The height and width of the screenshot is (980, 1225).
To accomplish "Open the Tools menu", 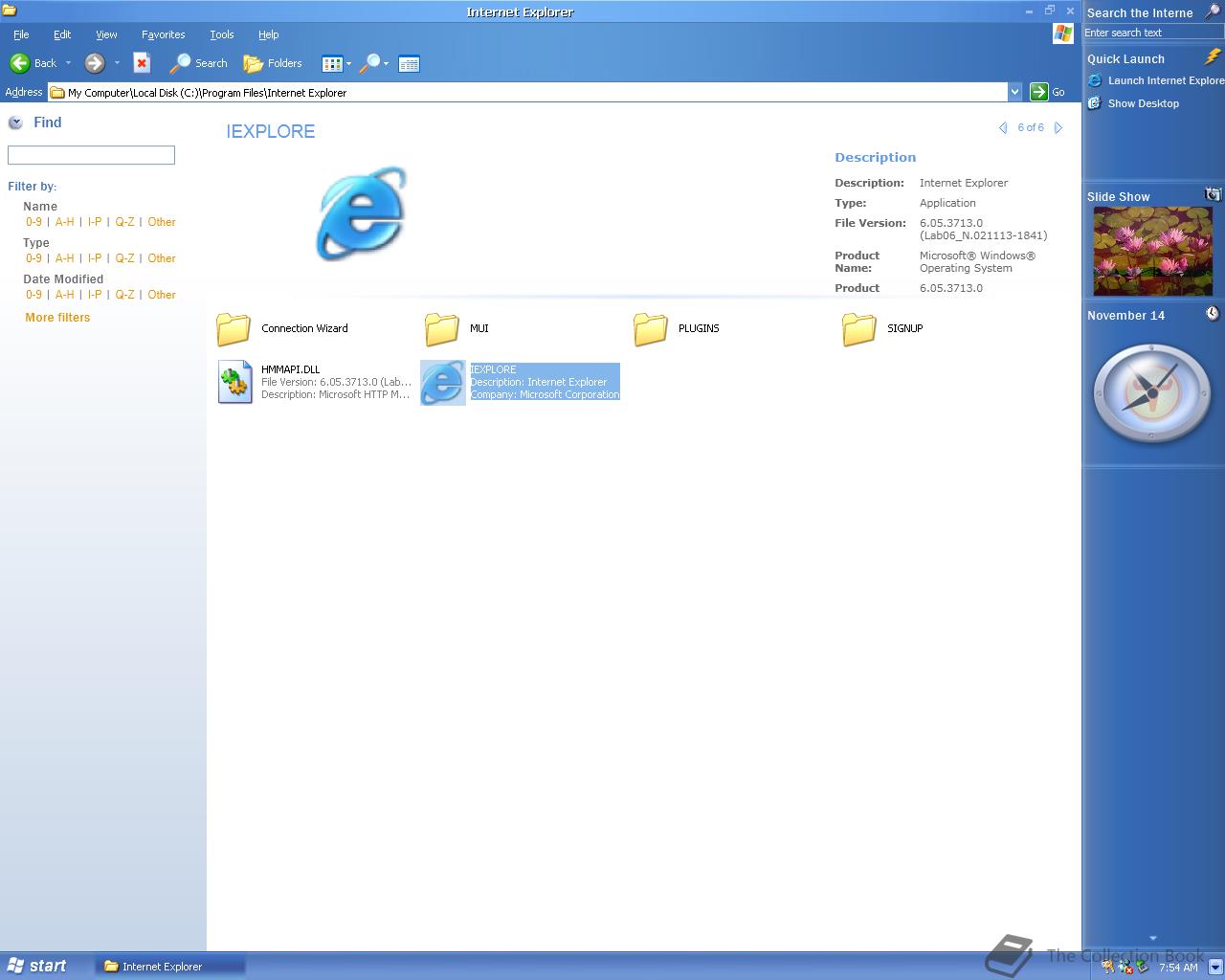I will [x=222, y=34].
